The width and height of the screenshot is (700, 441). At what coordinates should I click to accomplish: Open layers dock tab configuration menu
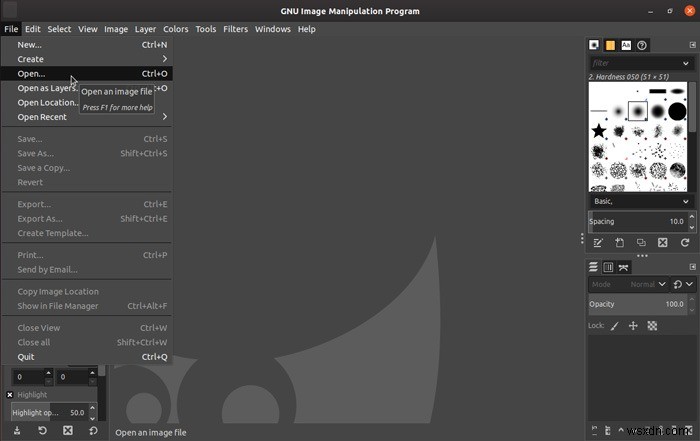click(692, 266)
